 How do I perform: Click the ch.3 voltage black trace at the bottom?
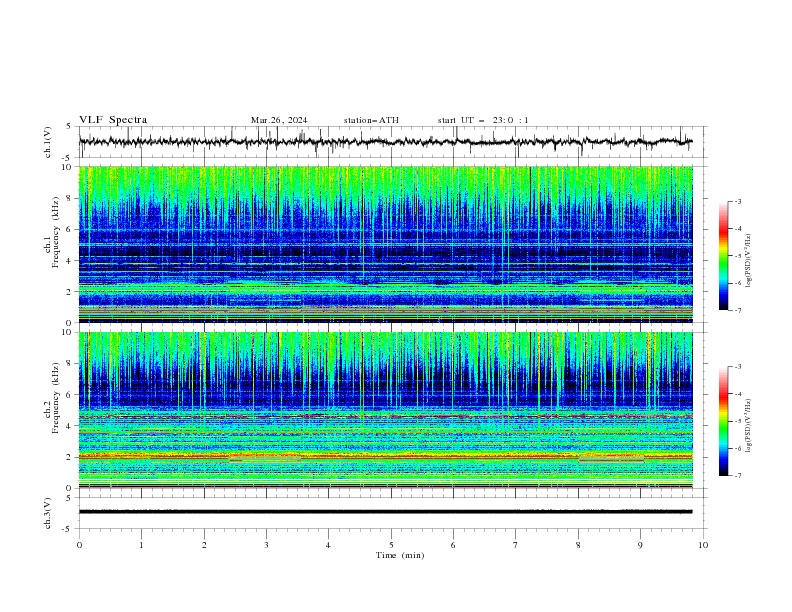pyautogui.click(x=385, y=512)
